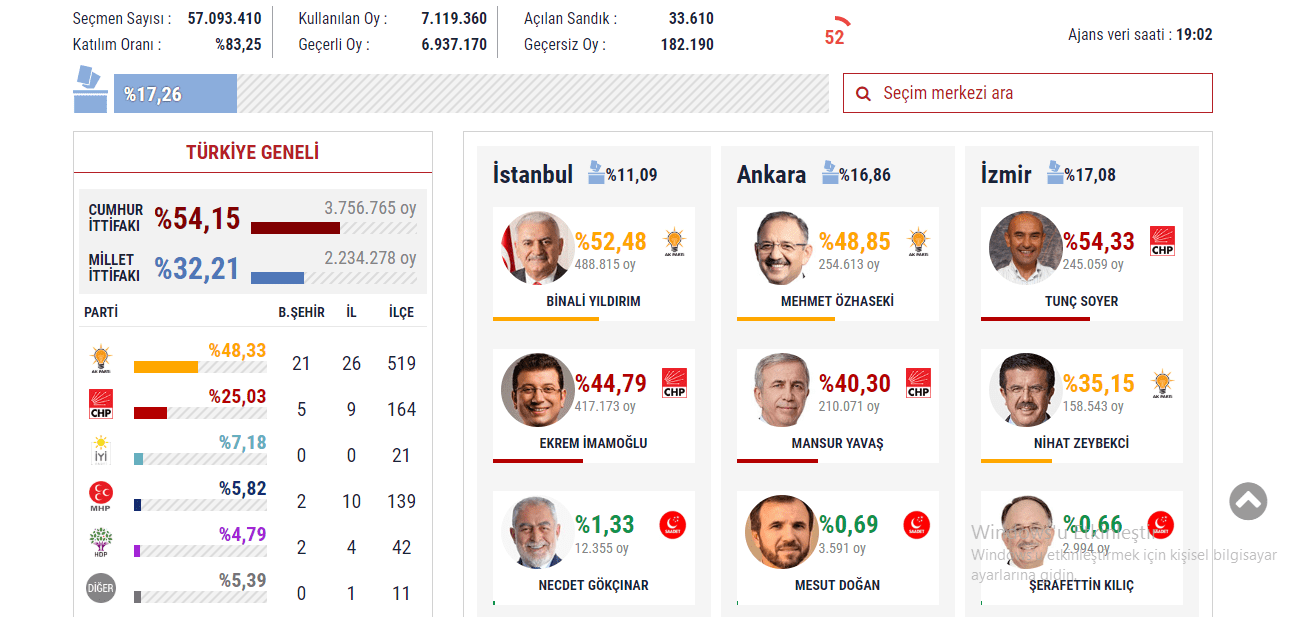Click the search magnifier icon
This screenshot has width=1294, height=617.
[863, 94]
